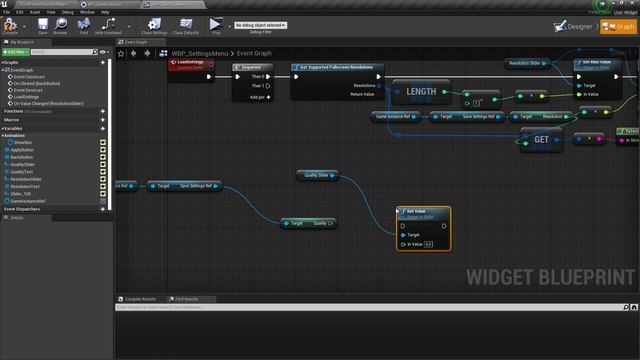This screenshot has width=640, height=360.
Task: Open the File menu
Action: 7,12
